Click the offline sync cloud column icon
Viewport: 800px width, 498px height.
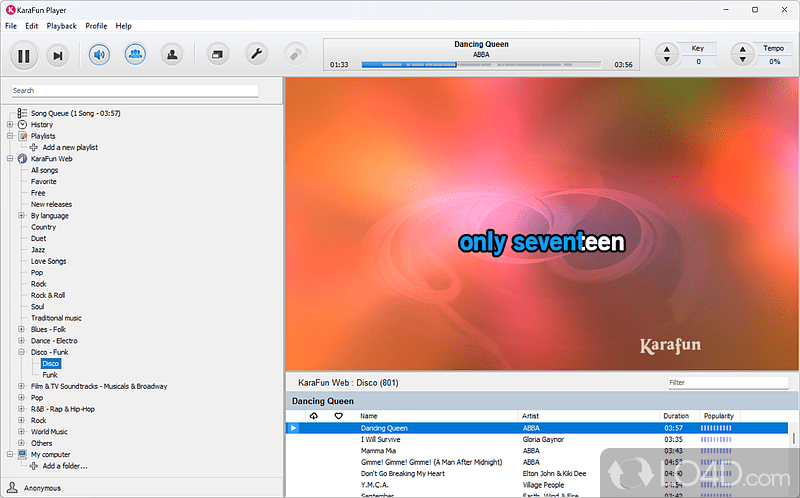click(x=314, y=416)
